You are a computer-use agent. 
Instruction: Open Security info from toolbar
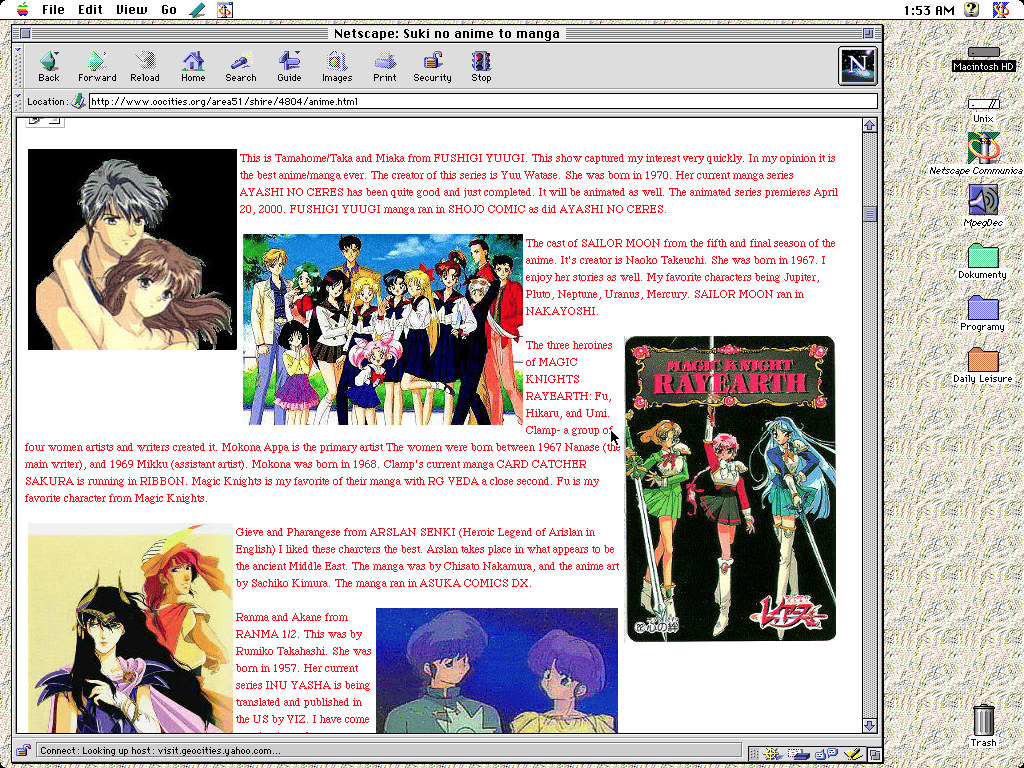pos(432,66)
